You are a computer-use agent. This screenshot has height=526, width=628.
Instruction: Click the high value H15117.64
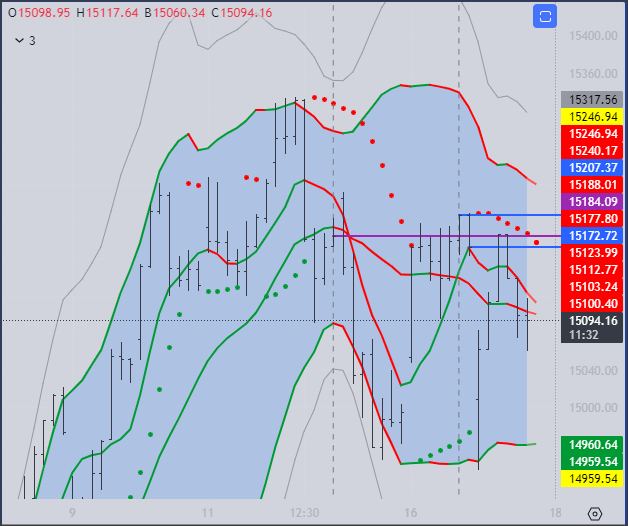(x=107, y=13)
